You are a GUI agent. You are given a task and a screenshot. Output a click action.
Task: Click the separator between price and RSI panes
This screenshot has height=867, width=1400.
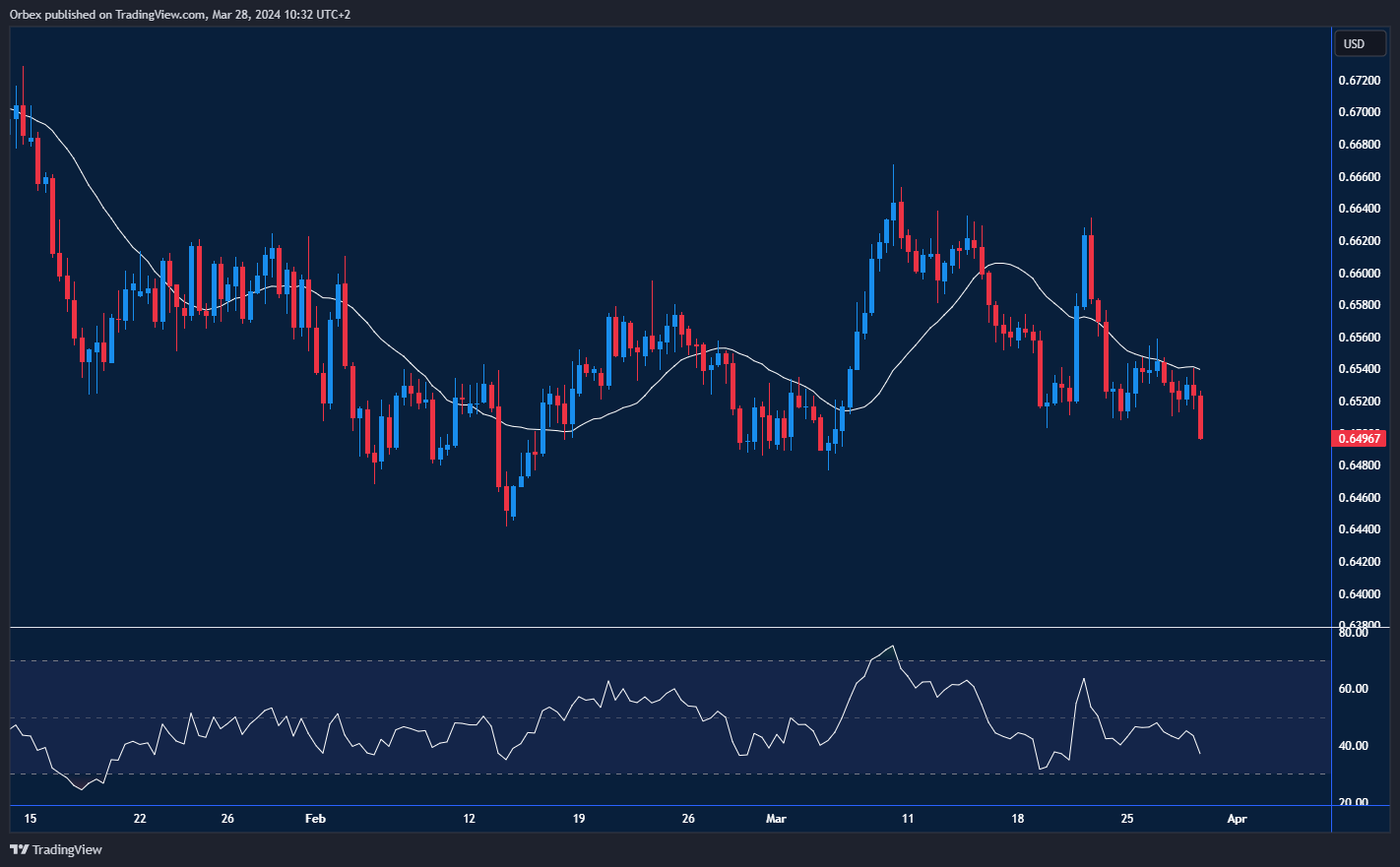(x=669, y=627)
